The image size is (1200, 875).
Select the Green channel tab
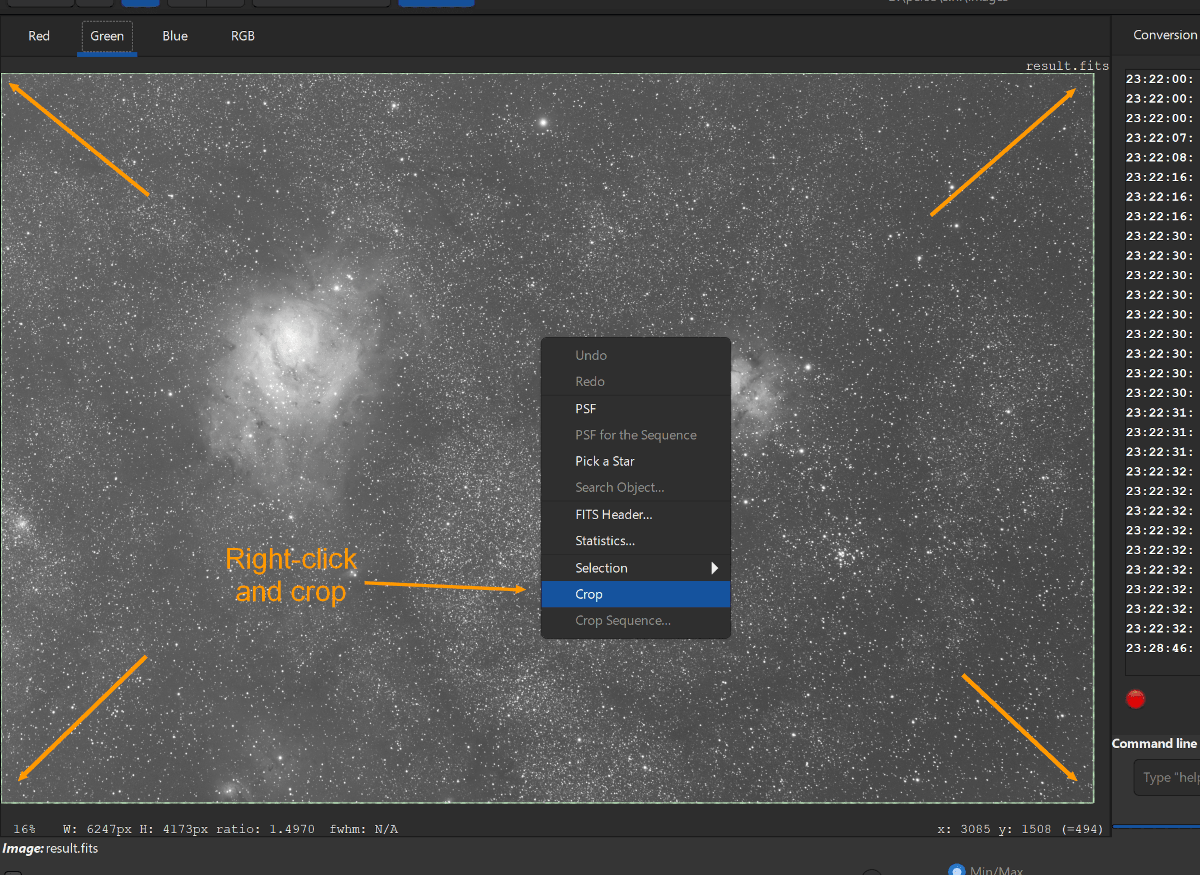click(107, 36)
